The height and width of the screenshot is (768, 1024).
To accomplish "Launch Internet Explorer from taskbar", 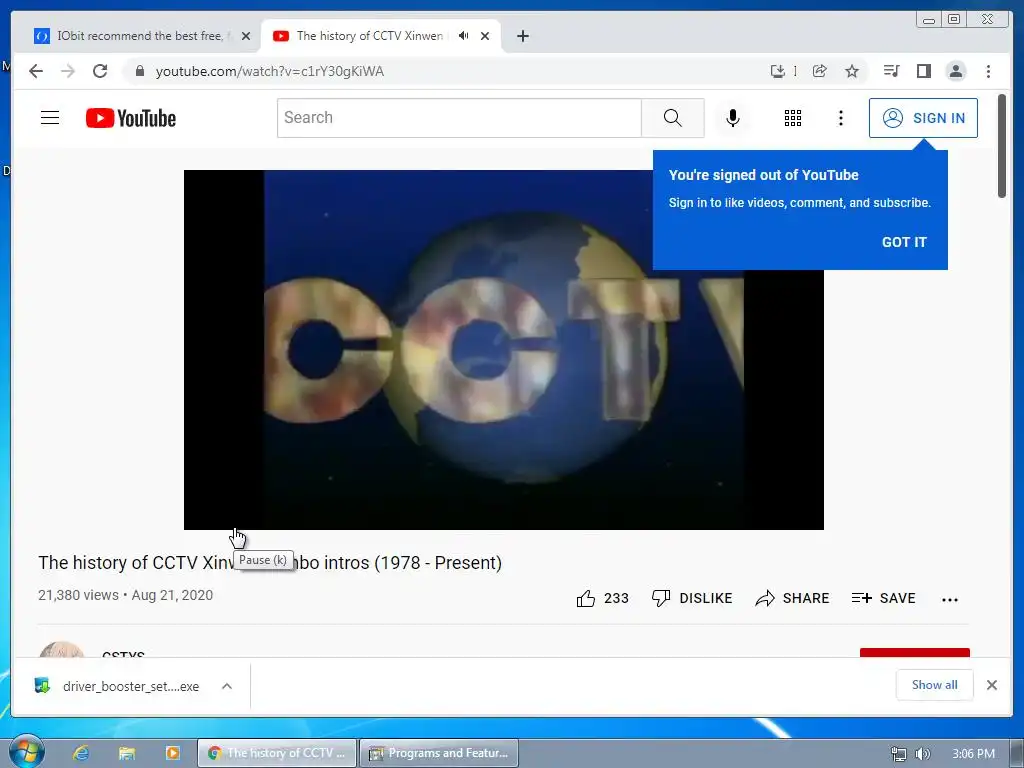I will (81, 753).
